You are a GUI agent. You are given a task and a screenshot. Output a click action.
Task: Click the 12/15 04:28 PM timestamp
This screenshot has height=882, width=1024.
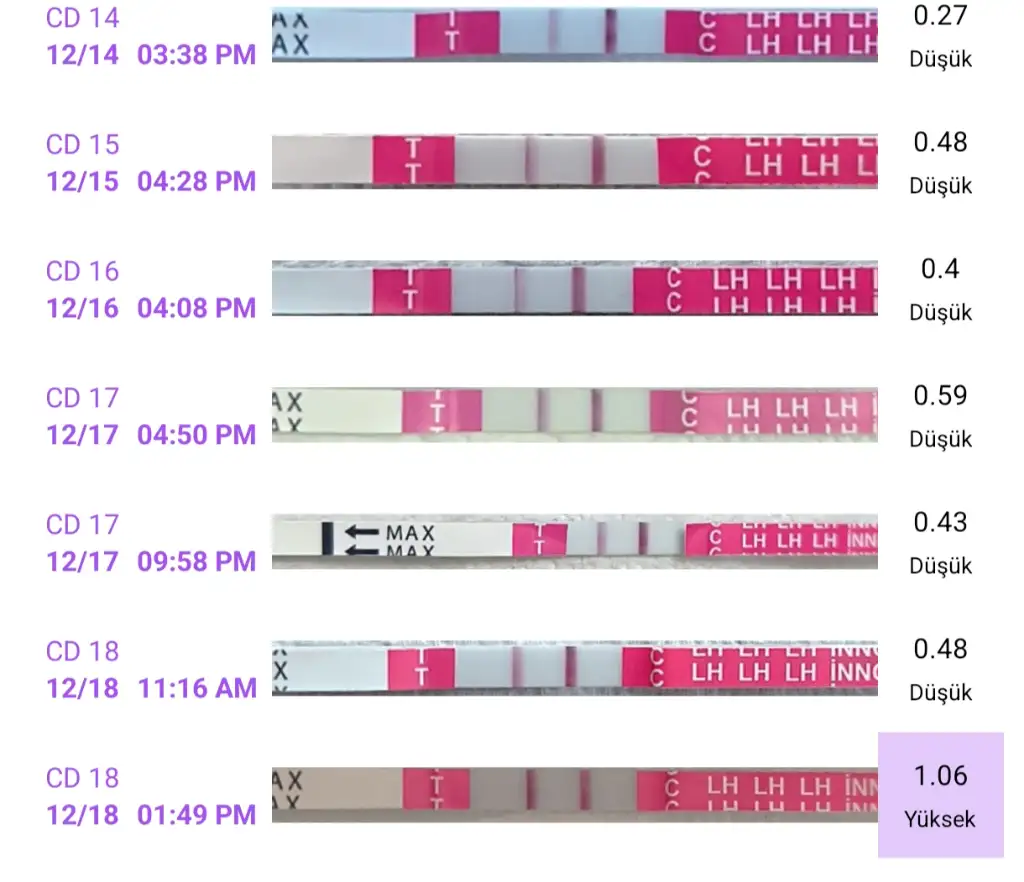click(151, 182)
